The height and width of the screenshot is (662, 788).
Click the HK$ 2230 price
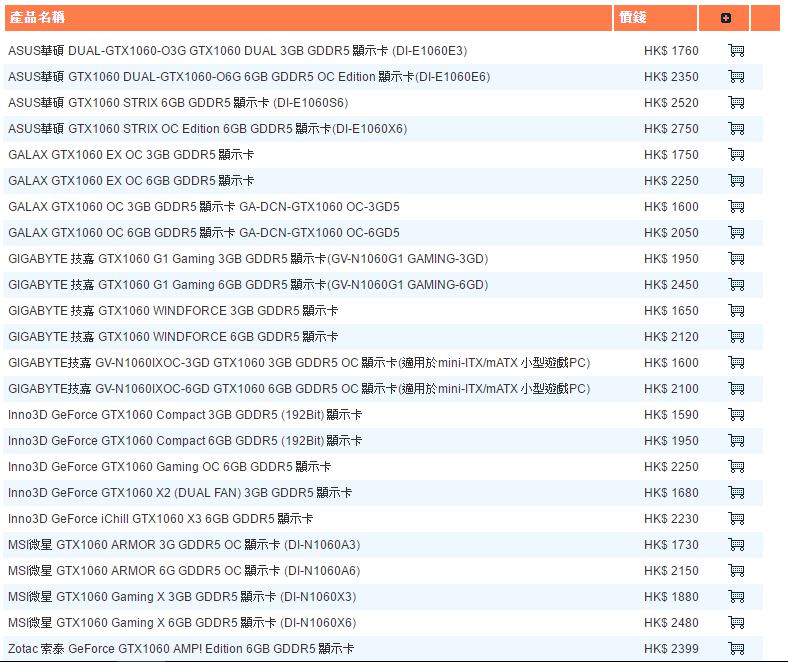[x=671, y=519]
